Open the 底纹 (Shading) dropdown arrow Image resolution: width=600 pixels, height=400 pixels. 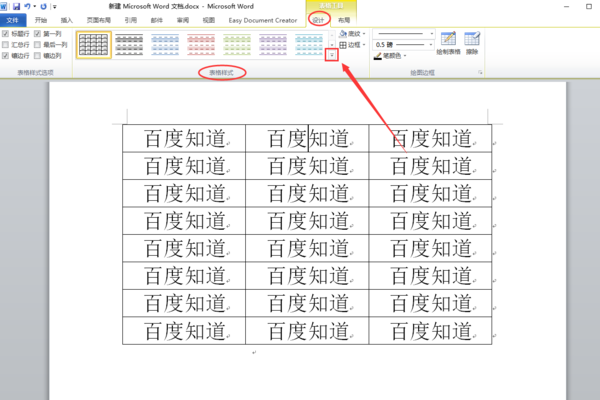click(x=364, y=34)
